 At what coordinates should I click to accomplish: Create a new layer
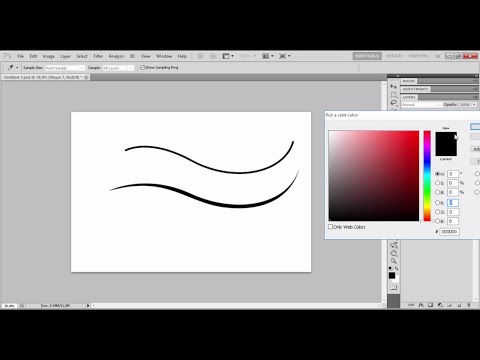pyautogui.click(x=459, y=305)
